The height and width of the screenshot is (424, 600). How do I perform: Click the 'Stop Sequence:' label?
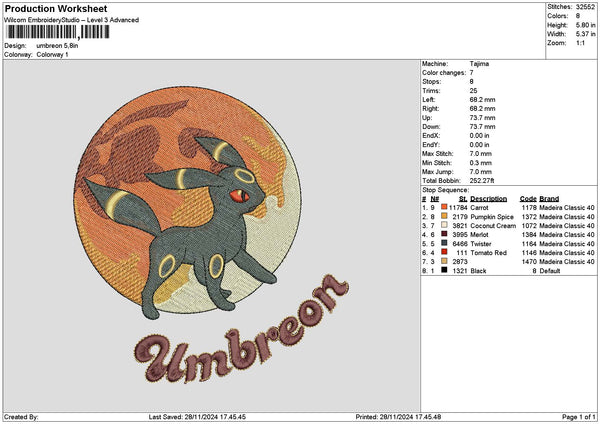pos(445,188)
